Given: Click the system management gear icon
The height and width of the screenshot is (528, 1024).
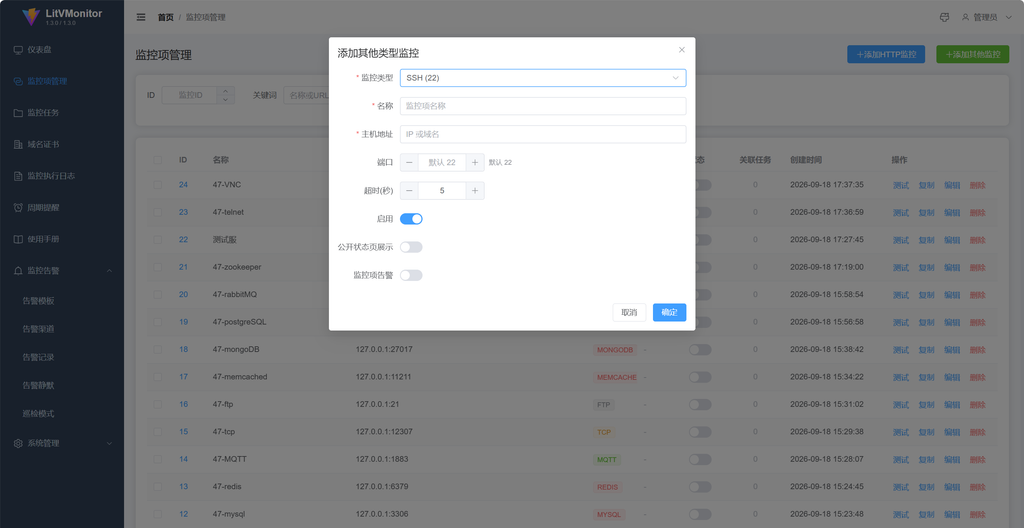Looking at the screenshot, I should pos(18,443).
